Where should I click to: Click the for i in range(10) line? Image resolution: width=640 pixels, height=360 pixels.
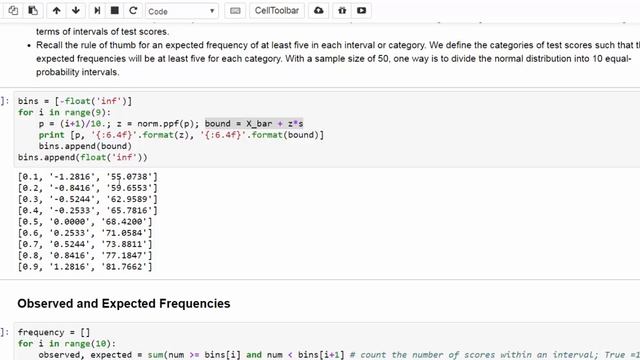tap(67, 344)
